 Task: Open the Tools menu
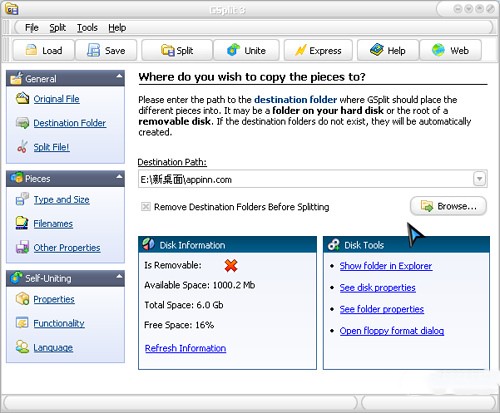coord(87,28)
